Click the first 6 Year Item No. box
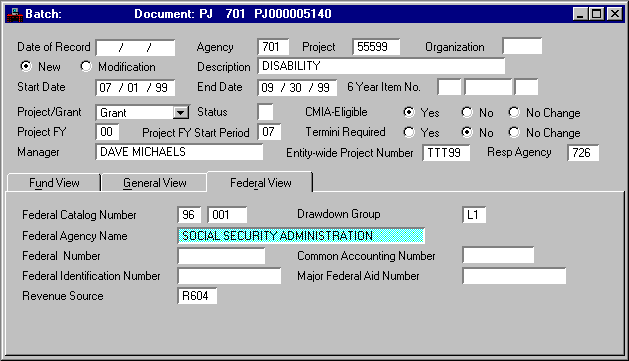Image resolution: width=629 pixels, height=361 pixels. pyautogui.click(x=449, y=87)
